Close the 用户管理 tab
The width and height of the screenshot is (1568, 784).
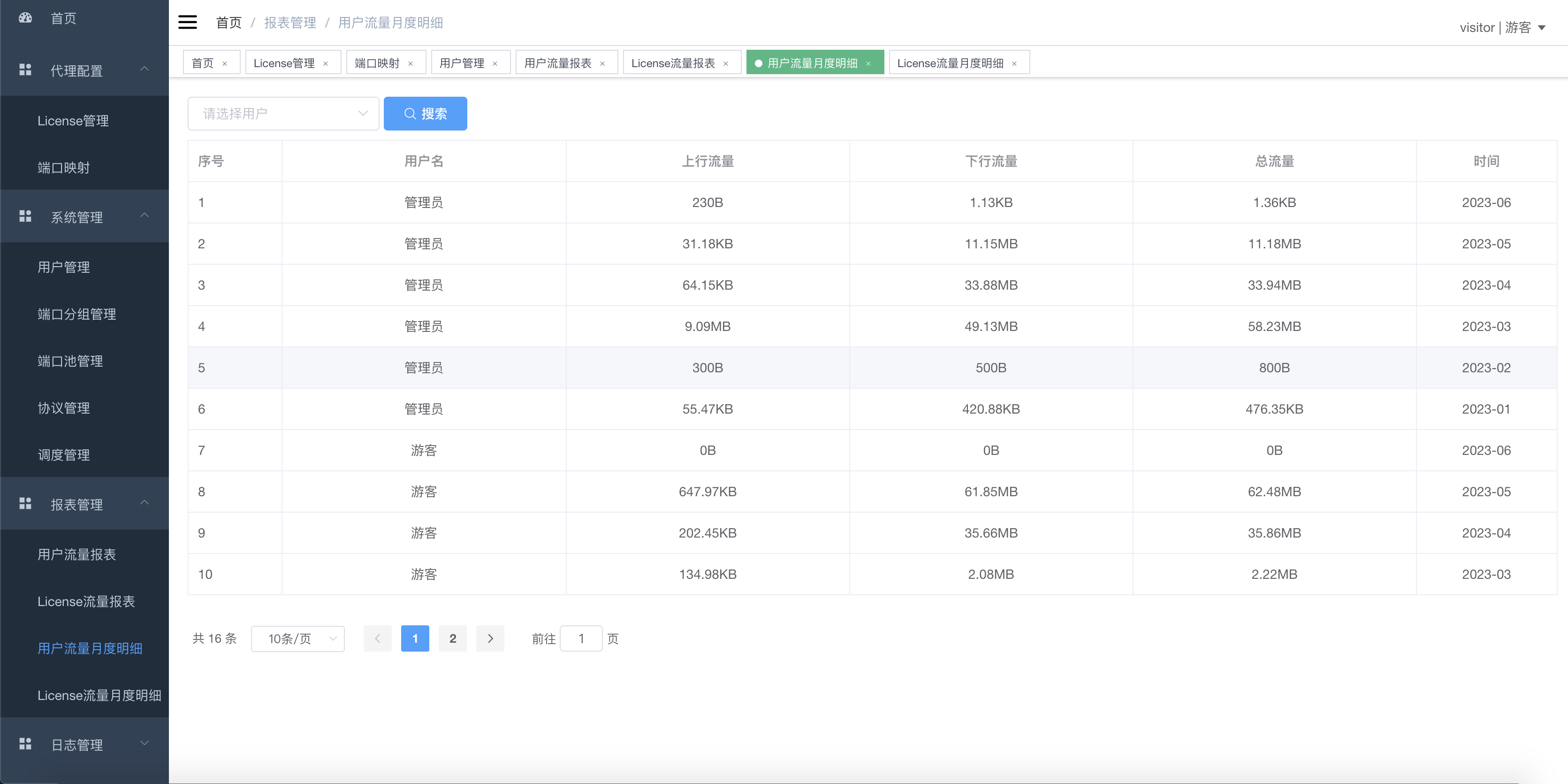click(495, 63)
